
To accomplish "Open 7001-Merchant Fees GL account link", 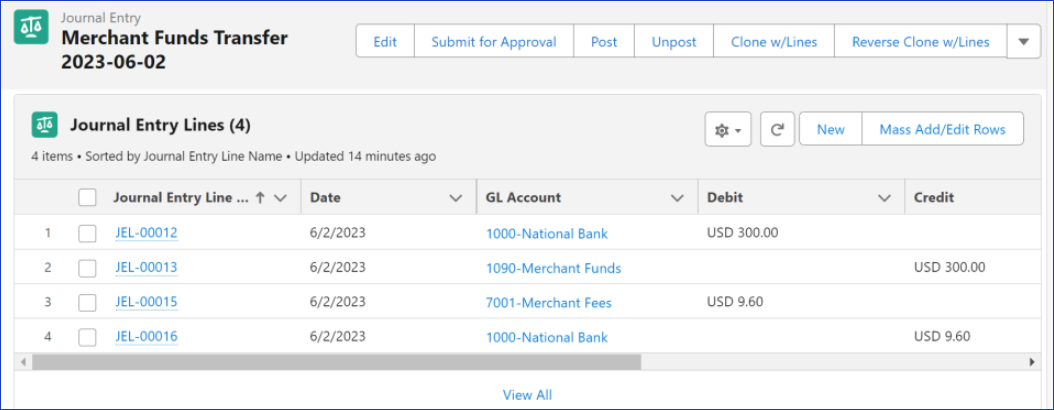I will click(548, 302).
